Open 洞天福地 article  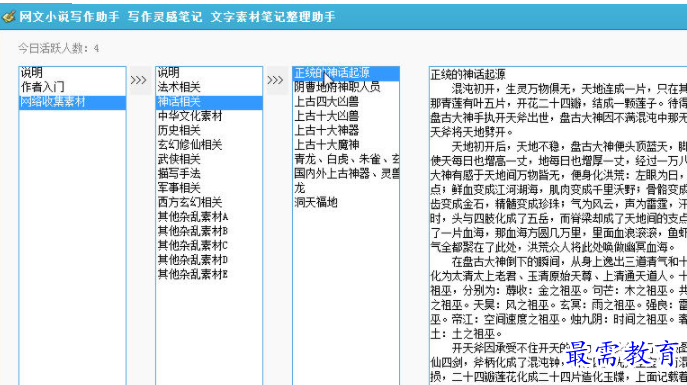[x=346, y=202]
